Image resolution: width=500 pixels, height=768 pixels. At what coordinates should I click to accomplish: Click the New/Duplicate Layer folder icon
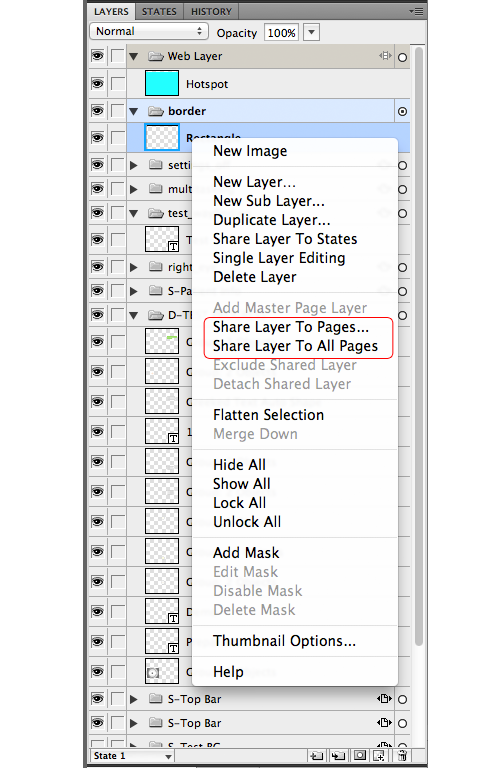click(x=317, y=756)
